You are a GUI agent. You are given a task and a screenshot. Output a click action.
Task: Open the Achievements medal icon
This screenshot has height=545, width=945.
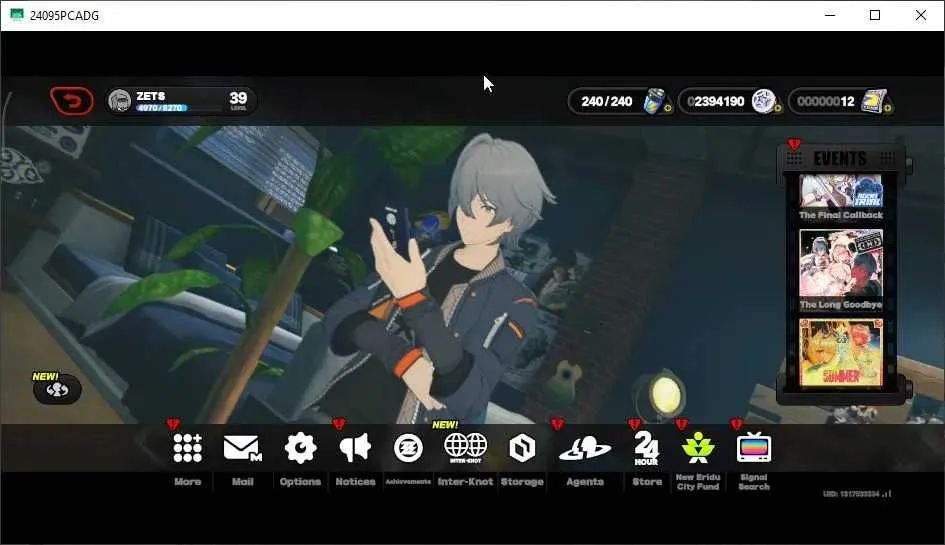click(x=408, y=449)
